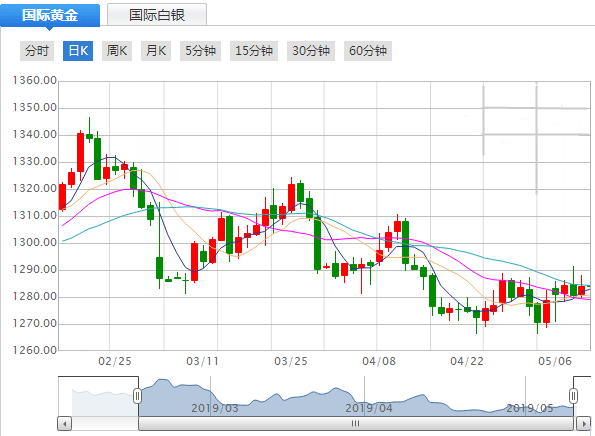Click the 2019/03 marker in overview timeline
595x436 pixels.
coord(215,408)
